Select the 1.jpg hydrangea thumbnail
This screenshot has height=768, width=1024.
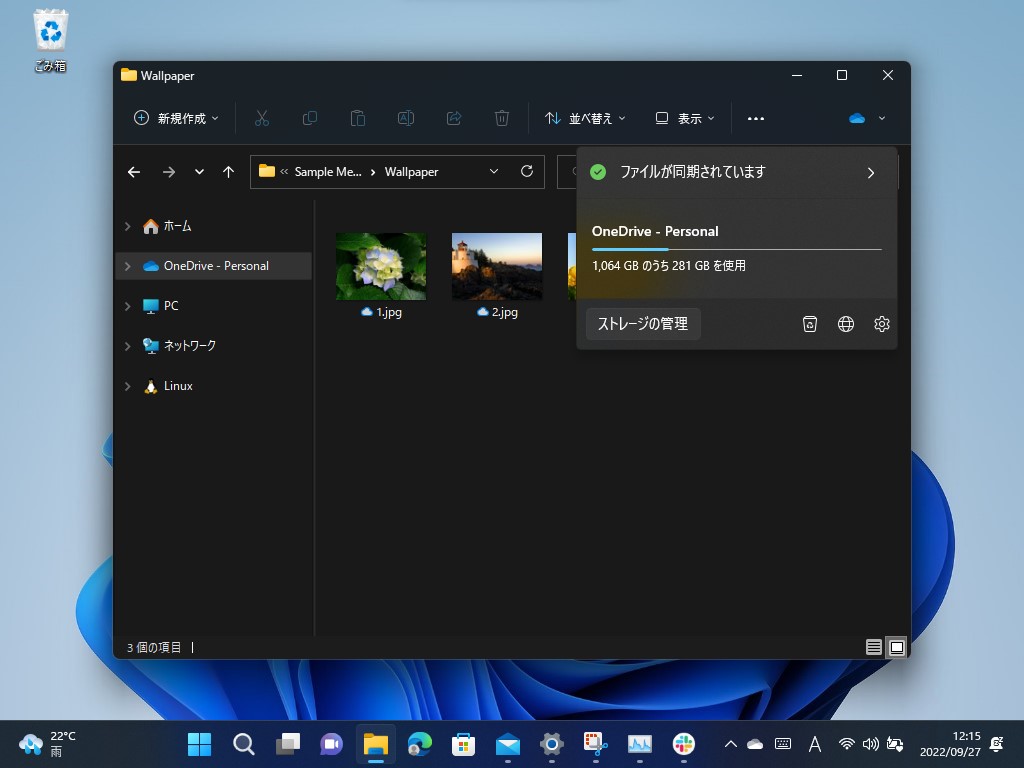(381, 266)
